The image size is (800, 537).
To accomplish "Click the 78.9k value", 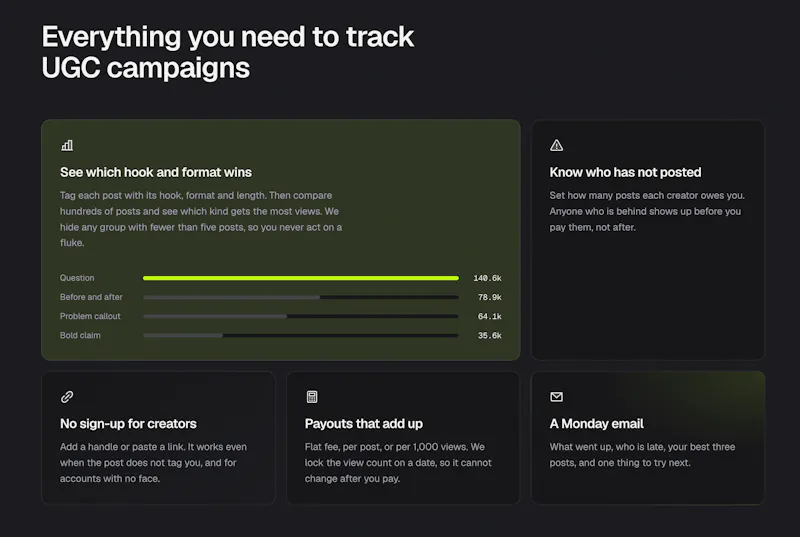I will pos(489,297).
